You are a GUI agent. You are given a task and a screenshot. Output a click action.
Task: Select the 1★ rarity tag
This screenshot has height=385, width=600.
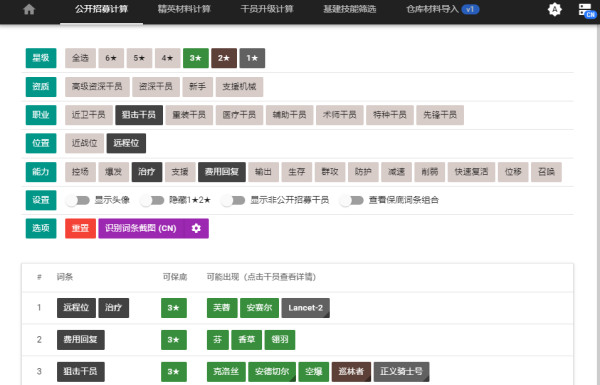[x=252, y=58]
